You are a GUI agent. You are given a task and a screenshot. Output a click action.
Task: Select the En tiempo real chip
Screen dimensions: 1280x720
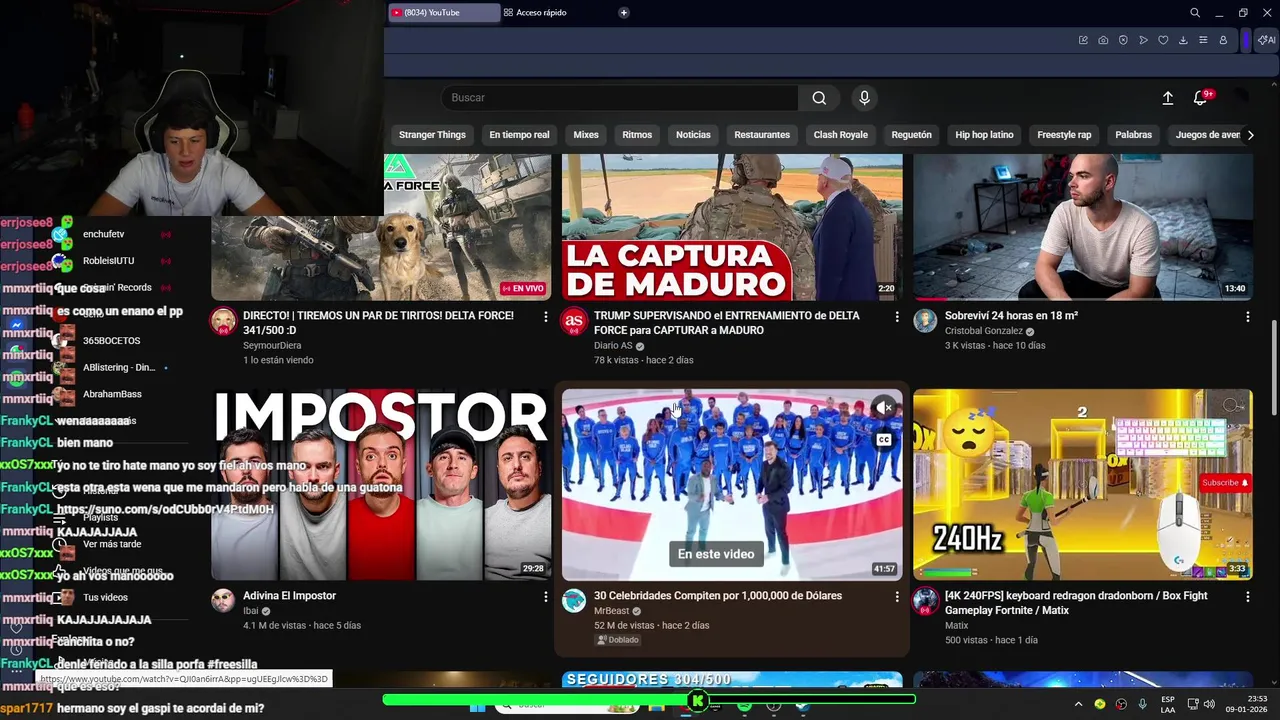pos(519,135)
